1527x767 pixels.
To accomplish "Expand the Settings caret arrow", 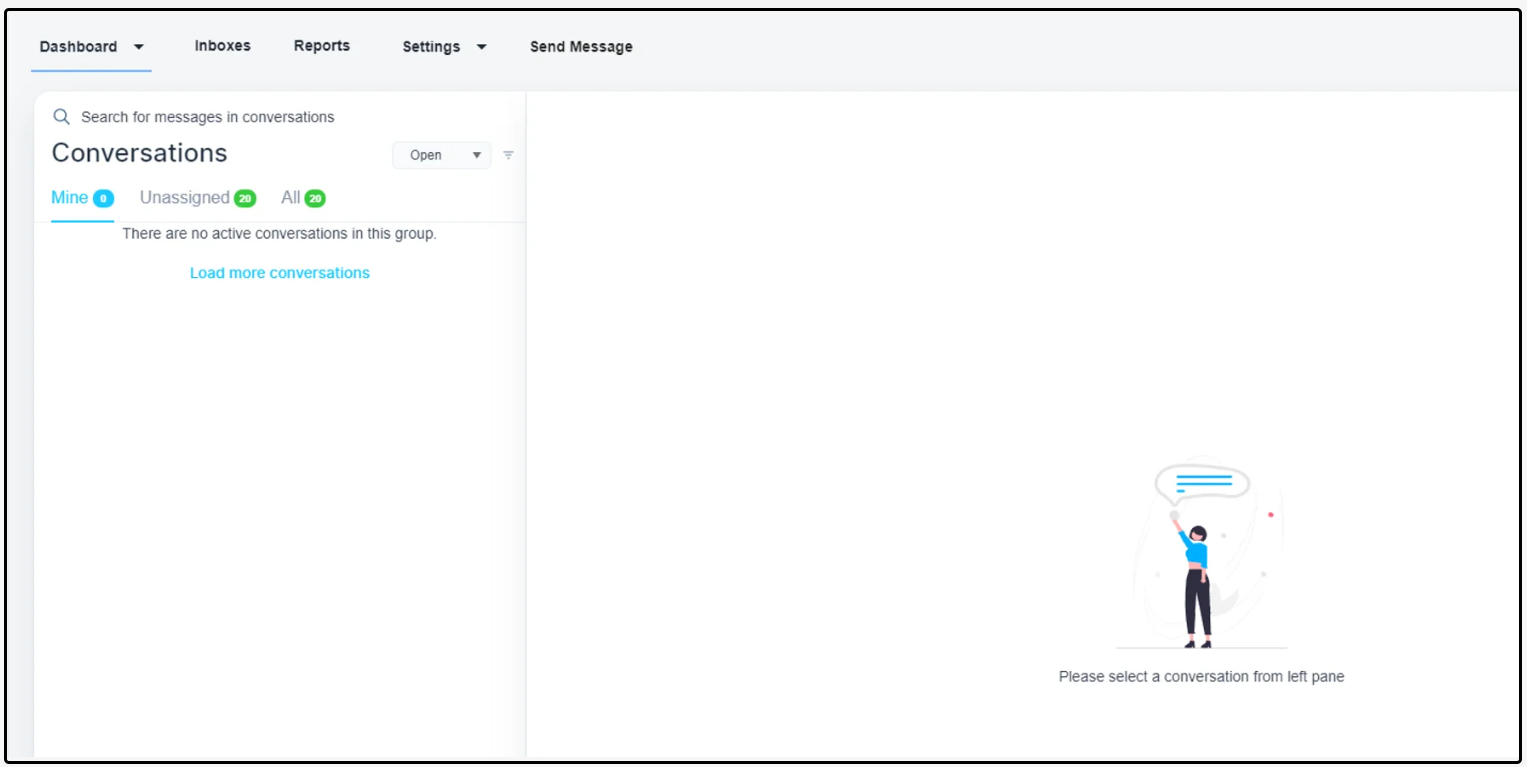I will (x=481, y=47).
